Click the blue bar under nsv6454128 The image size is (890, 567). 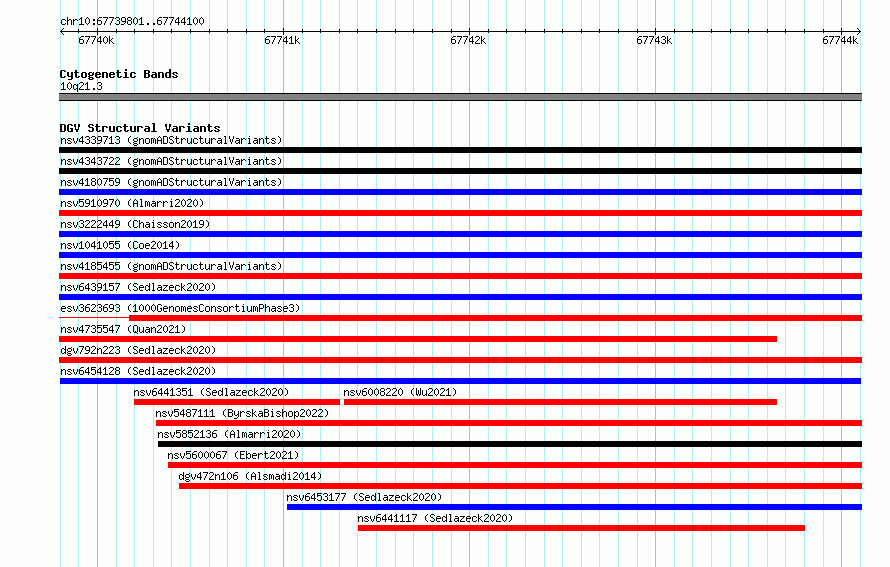pos(460,381)
